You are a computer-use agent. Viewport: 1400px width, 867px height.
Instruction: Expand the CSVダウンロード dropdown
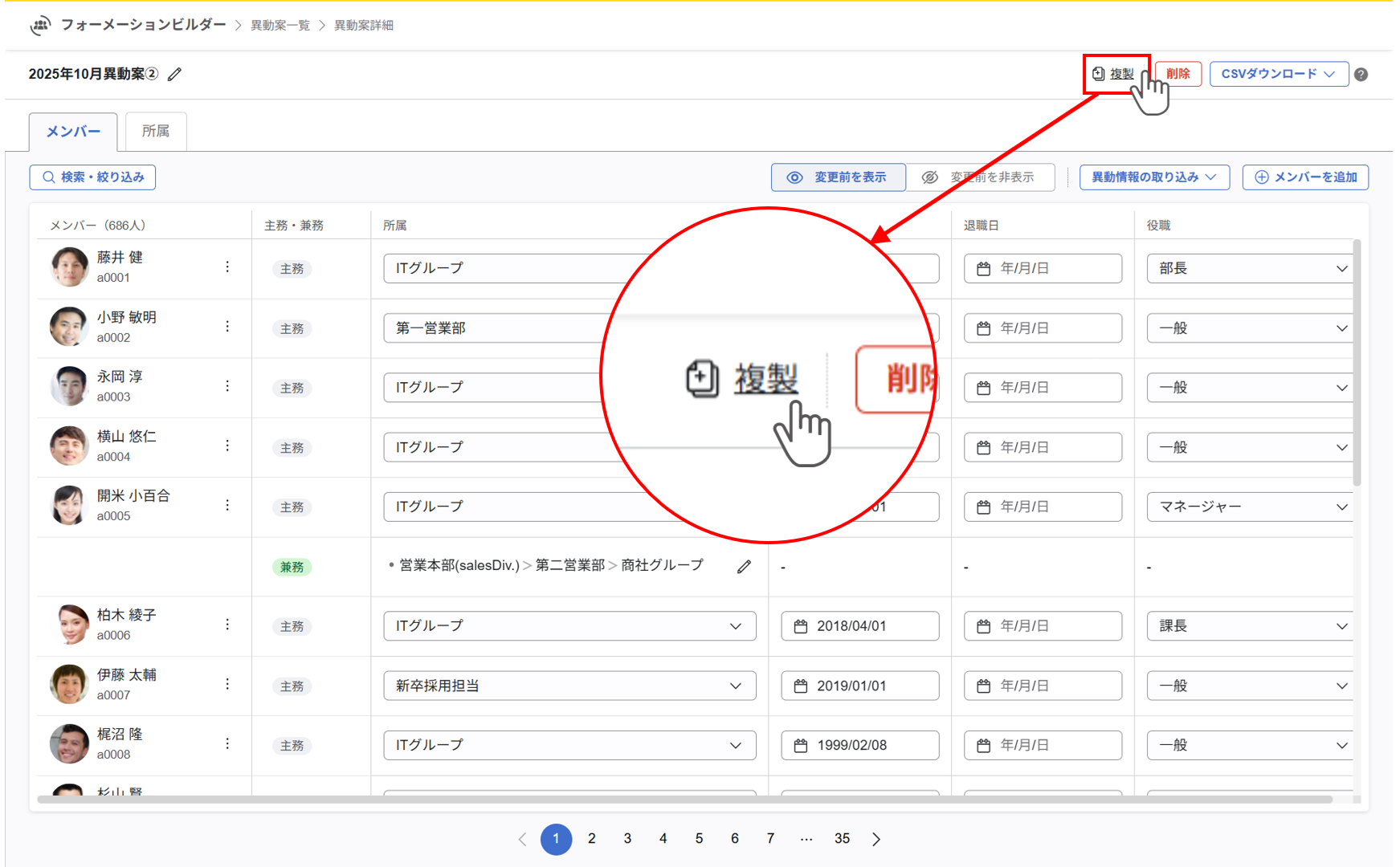coord(1278,74)
